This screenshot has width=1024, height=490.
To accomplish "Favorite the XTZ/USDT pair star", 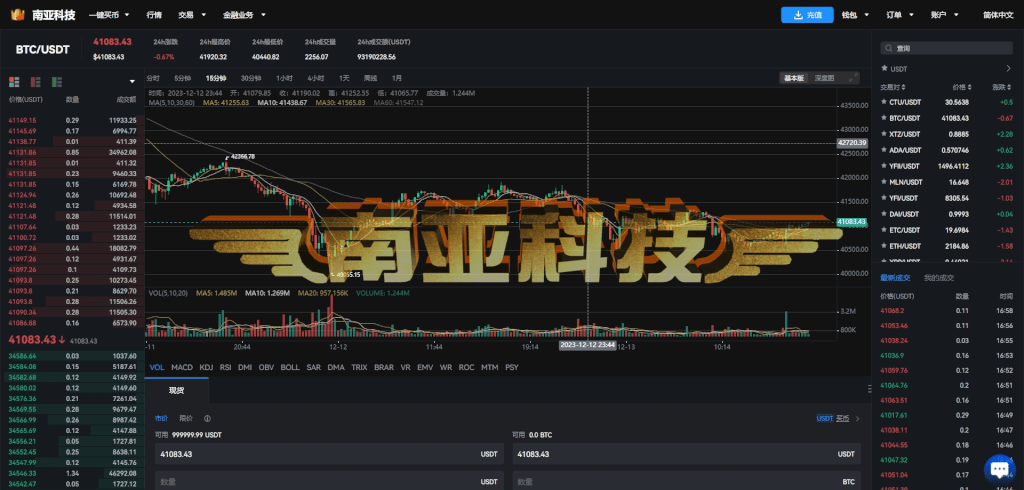I will click(884, 134).
